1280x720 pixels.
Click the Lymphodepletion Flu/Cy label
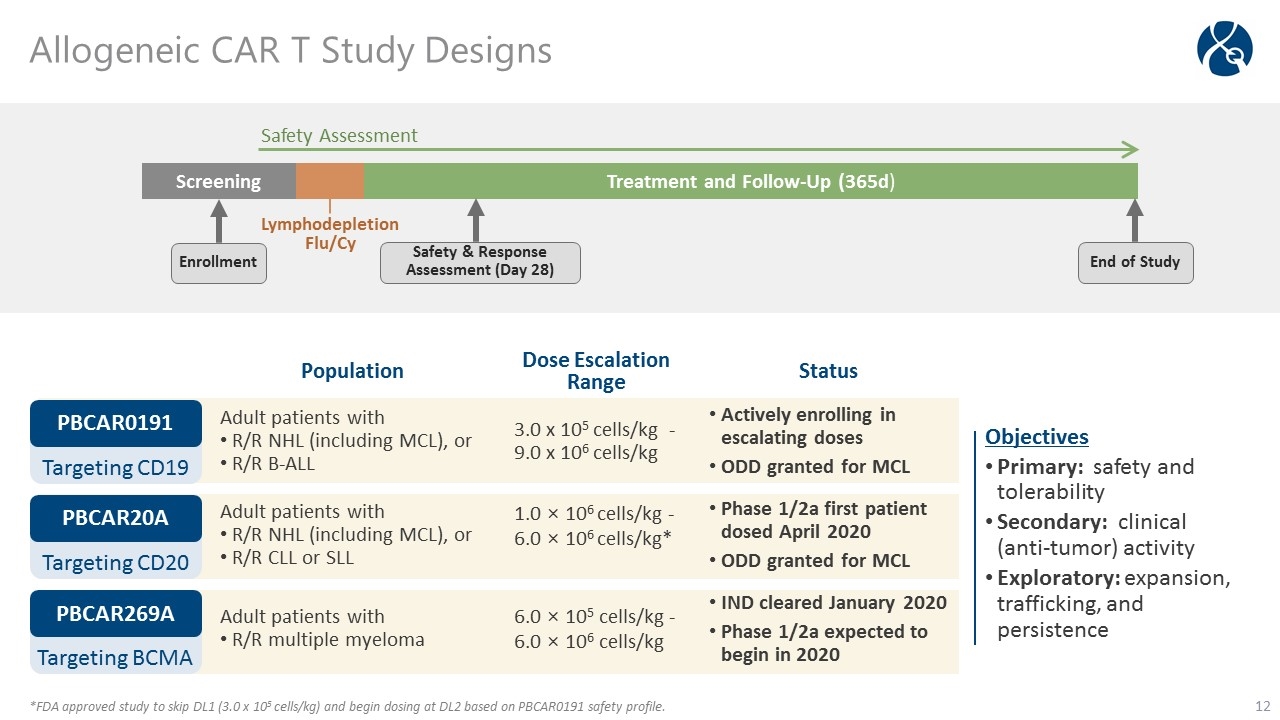(x=330, y=233)
